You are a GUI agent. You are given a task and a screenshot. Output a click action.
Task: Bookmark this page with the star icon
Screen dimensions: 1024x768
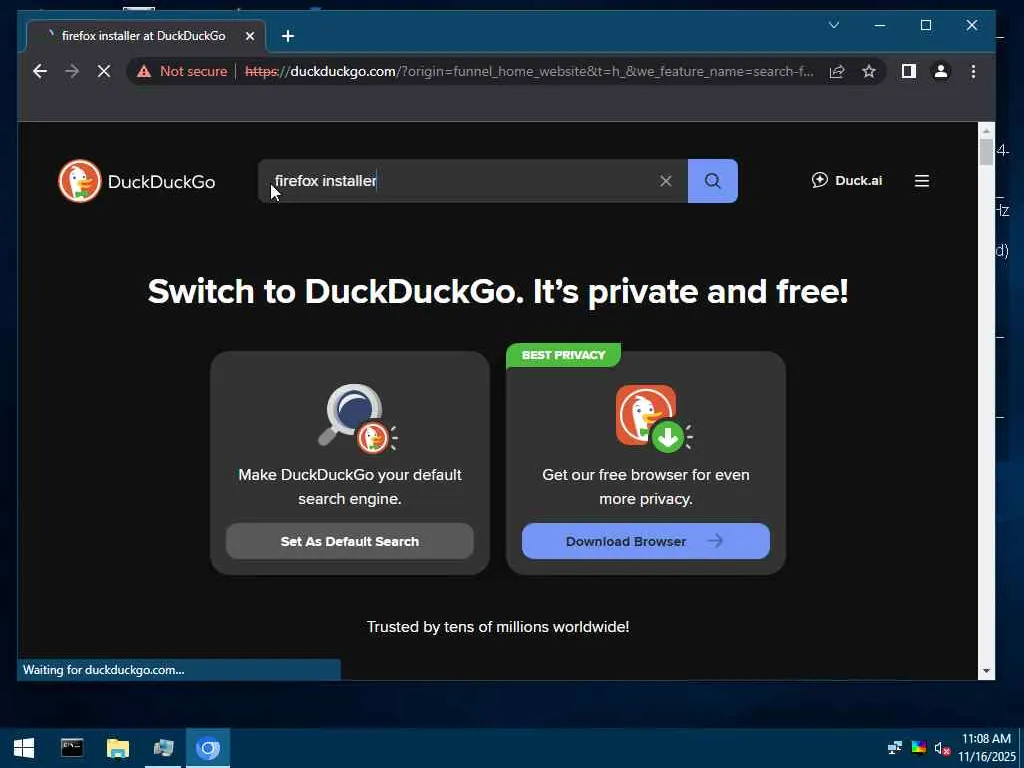tap(869, 71)
